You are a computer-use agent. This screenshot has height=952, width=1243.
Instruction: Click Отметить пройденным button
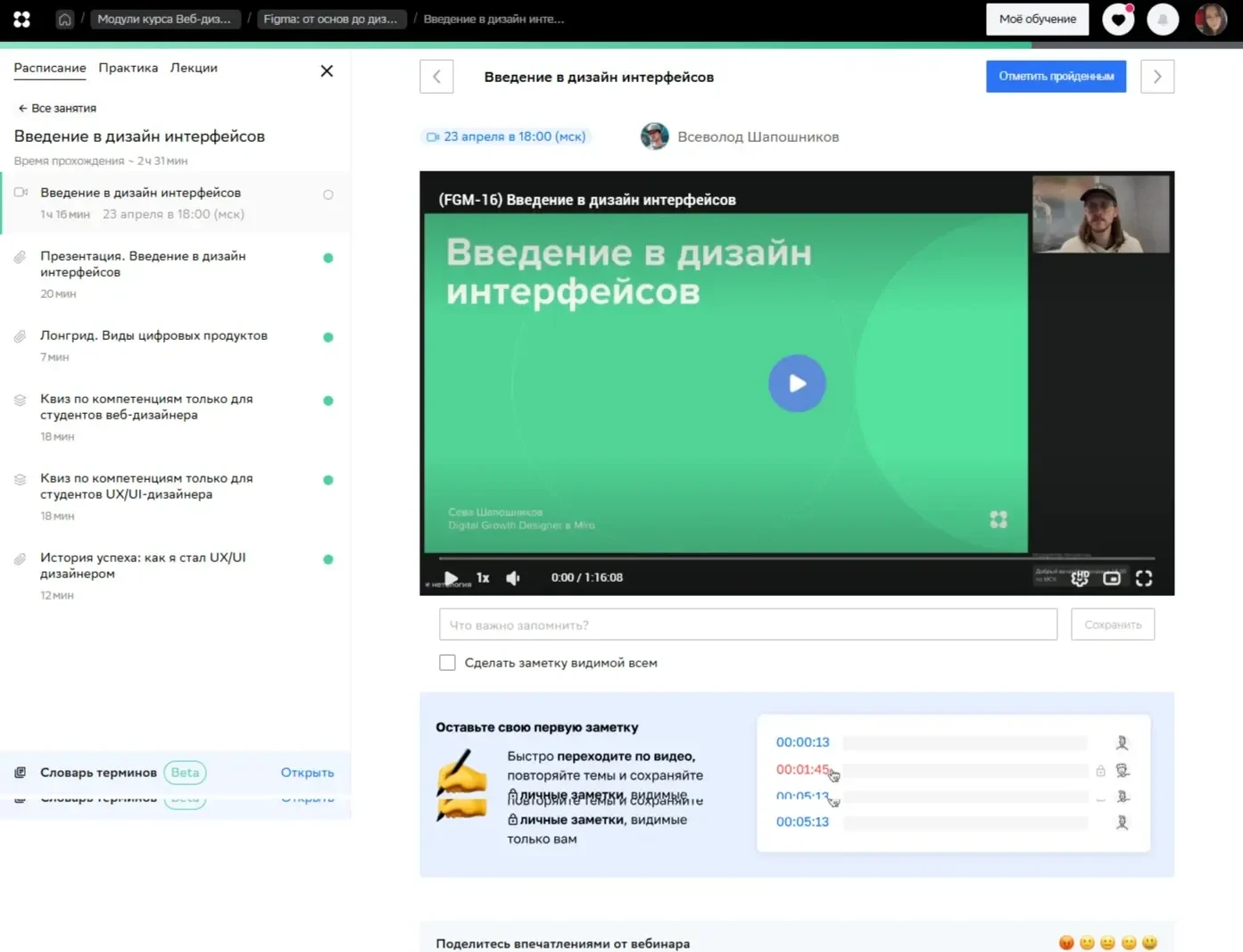tap(1056, 76)
